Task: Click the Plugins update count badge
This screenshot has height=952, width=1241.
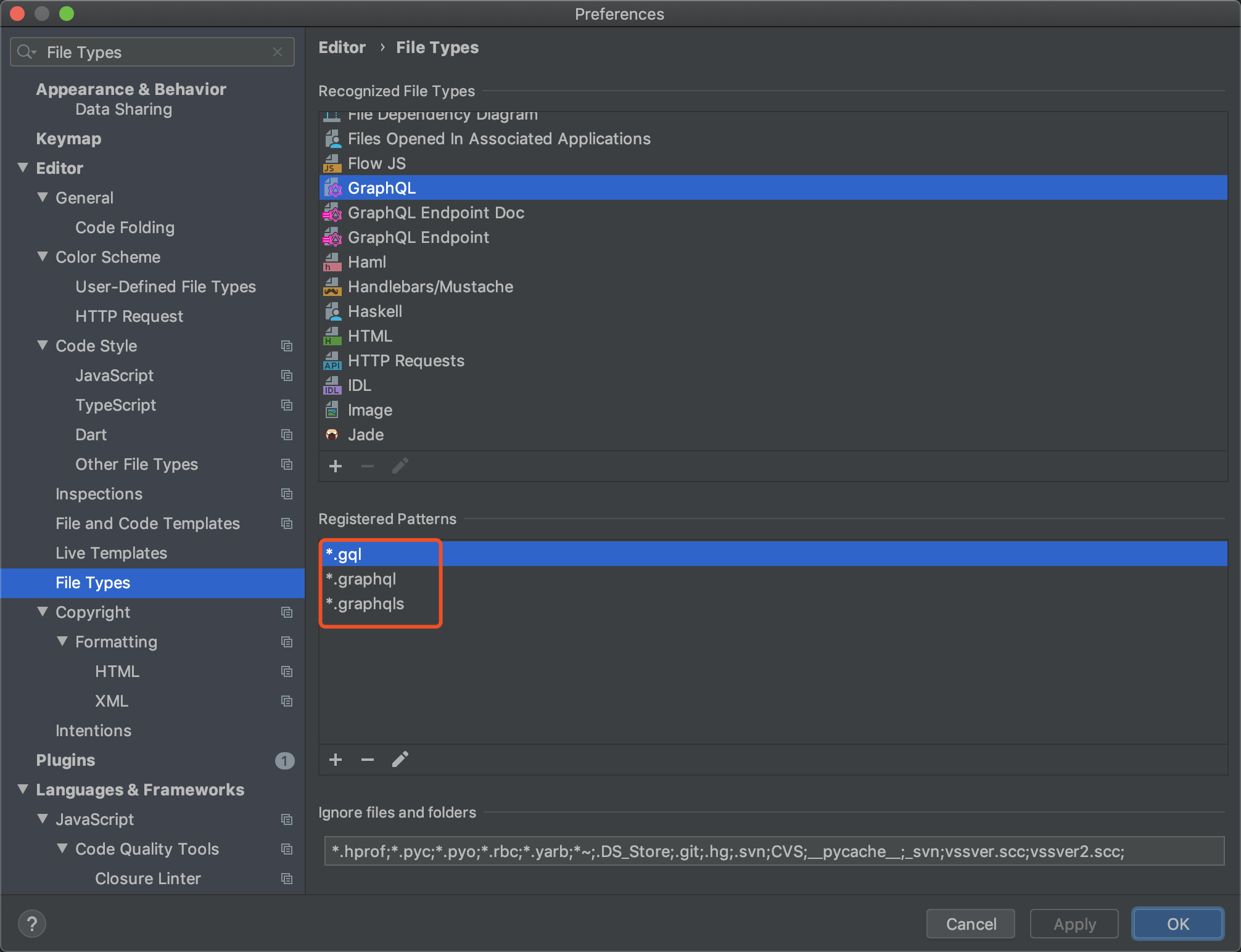Action: (x=284, y=761)
